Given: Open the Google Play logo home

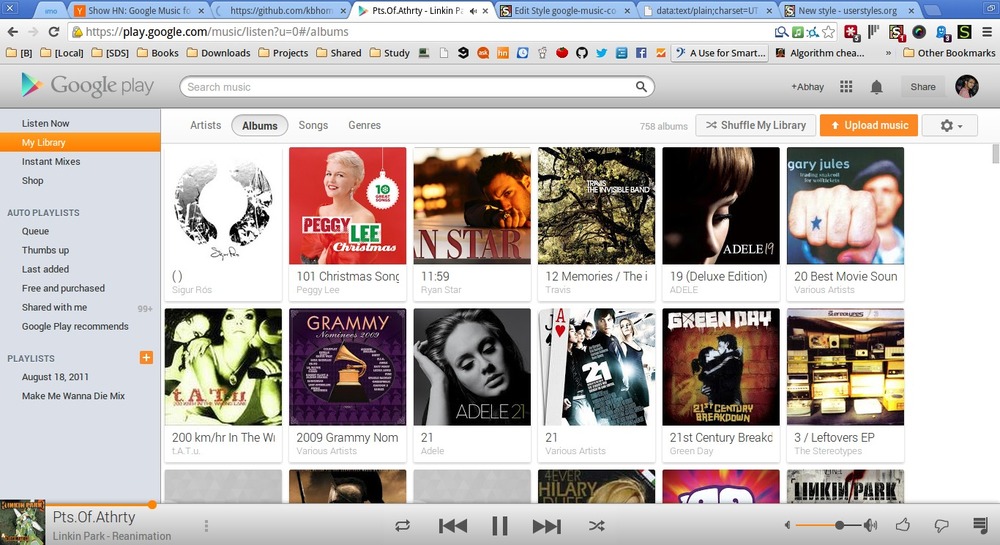Looking at the screenshot, I should pos(87,85).
